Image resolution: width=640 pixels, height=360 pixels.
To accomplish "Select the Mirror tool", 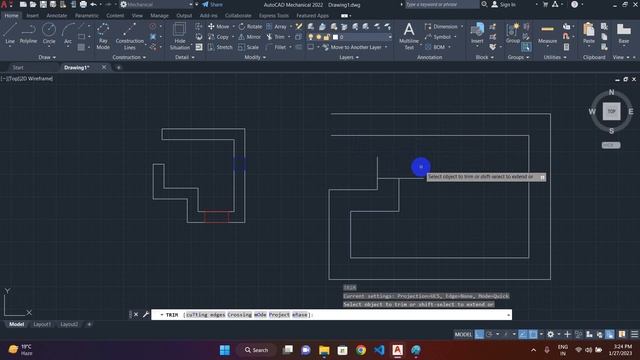I will coord(249,37).
